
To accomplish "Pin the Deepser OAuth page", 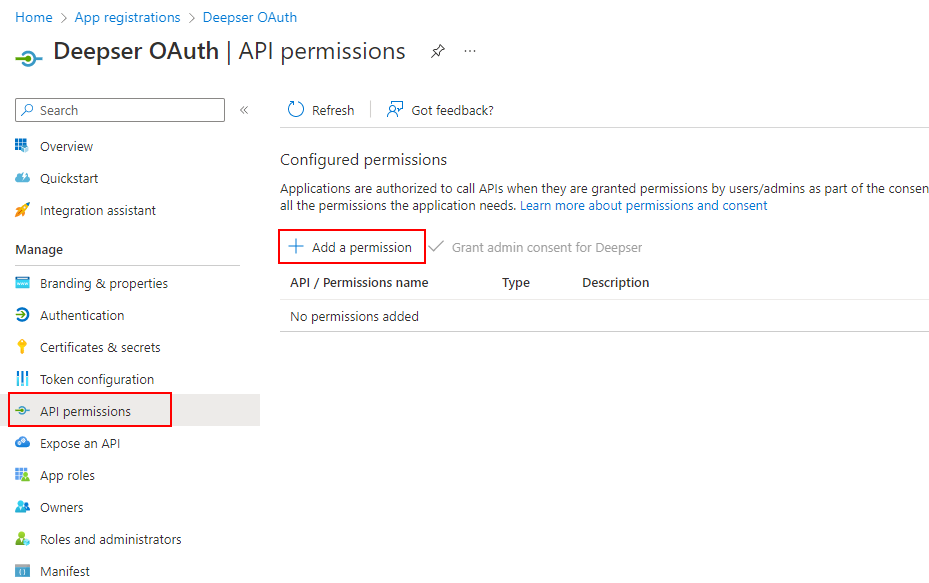I will tap(437, 52).
